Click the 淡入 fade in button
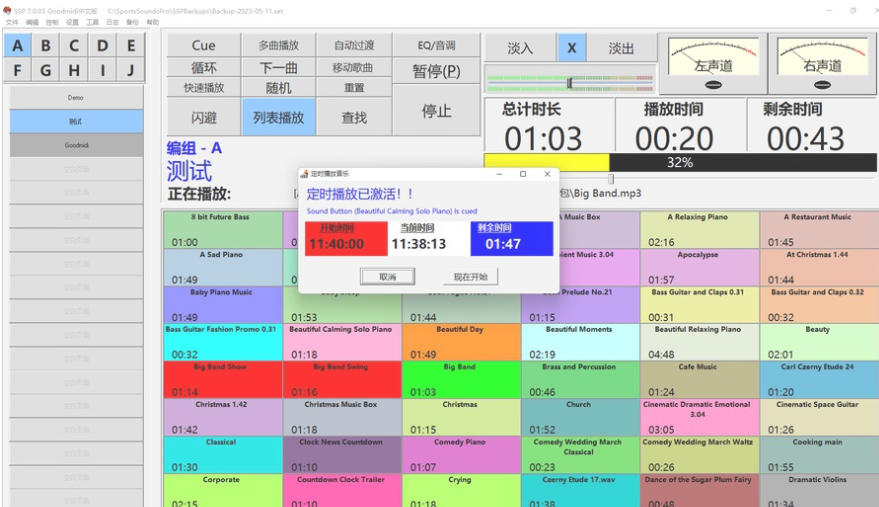Image resolution: width=879 pixels, height=507 pixels. point(520,48)
